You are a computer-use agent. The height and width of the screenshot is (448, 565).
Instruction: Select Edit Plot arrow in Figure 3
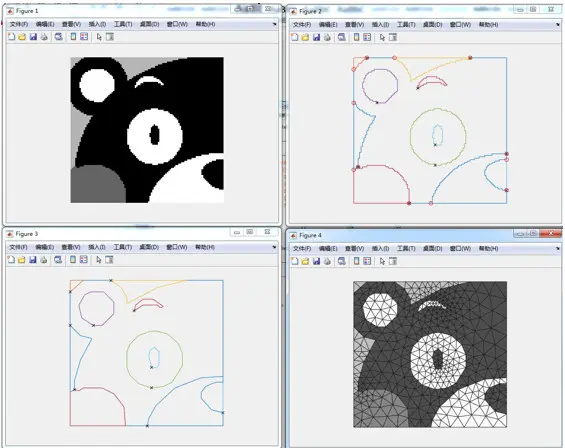pyautogui.click(x=99, y=260)
